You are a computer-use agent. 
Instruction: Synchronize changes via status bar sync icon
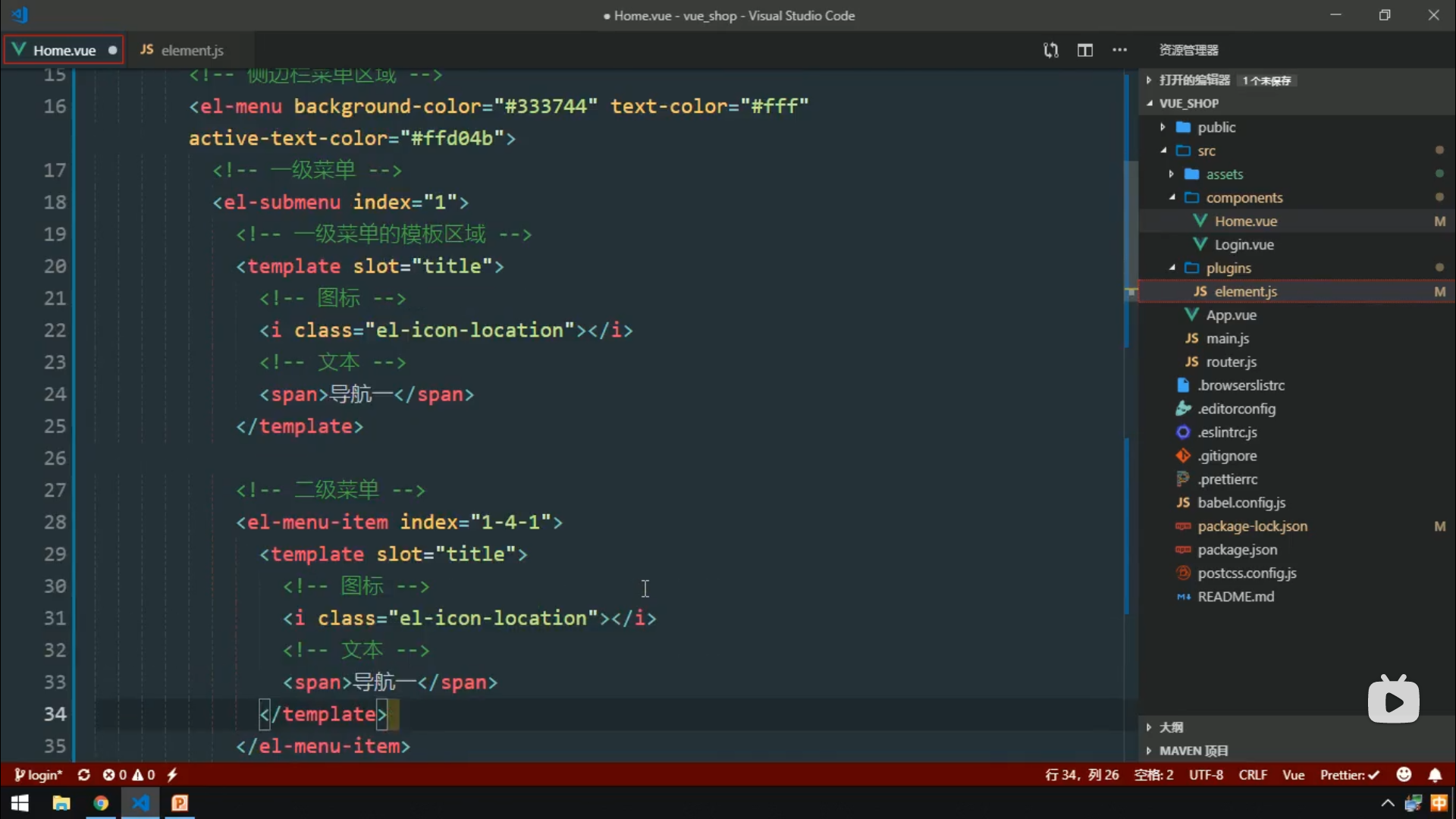coord(83,775)
